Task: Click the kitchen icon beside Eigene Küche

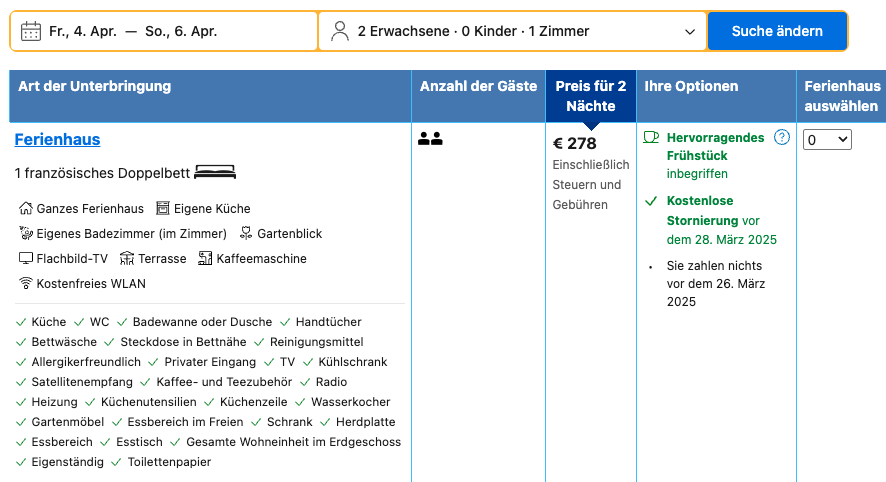Action: pos(163,209)
